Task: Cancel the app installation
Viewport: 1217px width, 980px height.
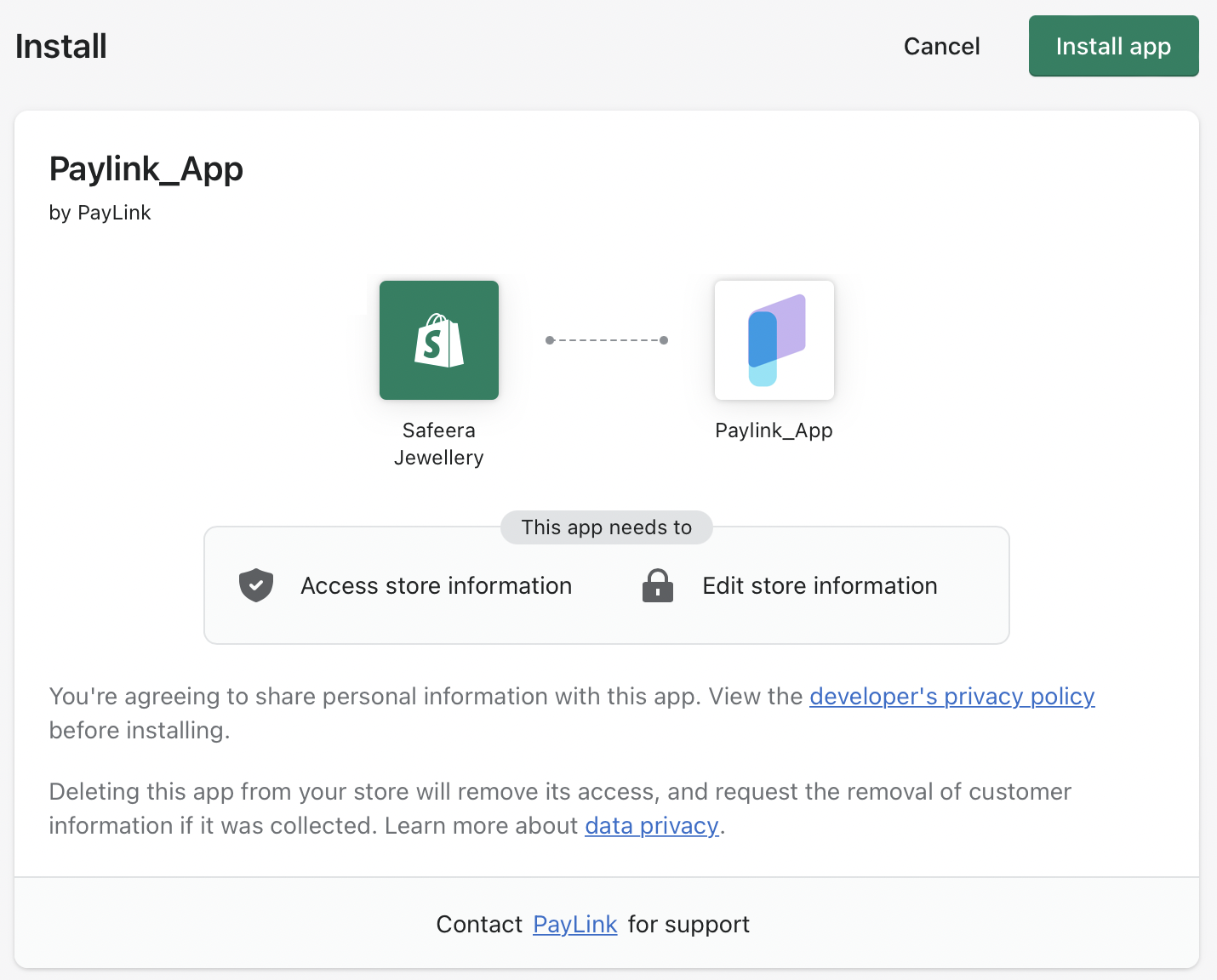Action: click(941, 46)
